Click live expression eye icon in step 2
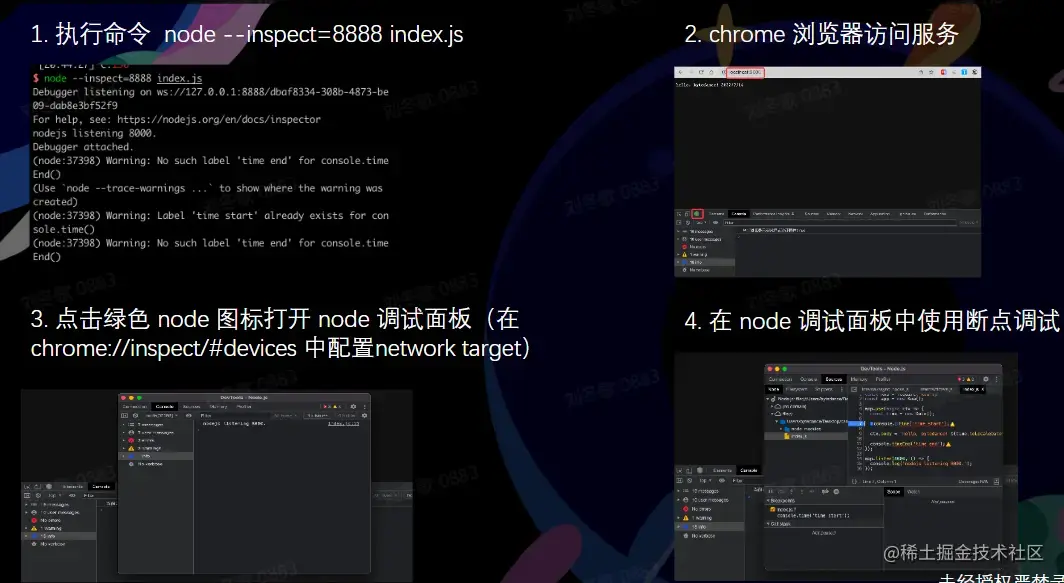This screenshot has width=1064, height=583. click(x=715, y=223)
